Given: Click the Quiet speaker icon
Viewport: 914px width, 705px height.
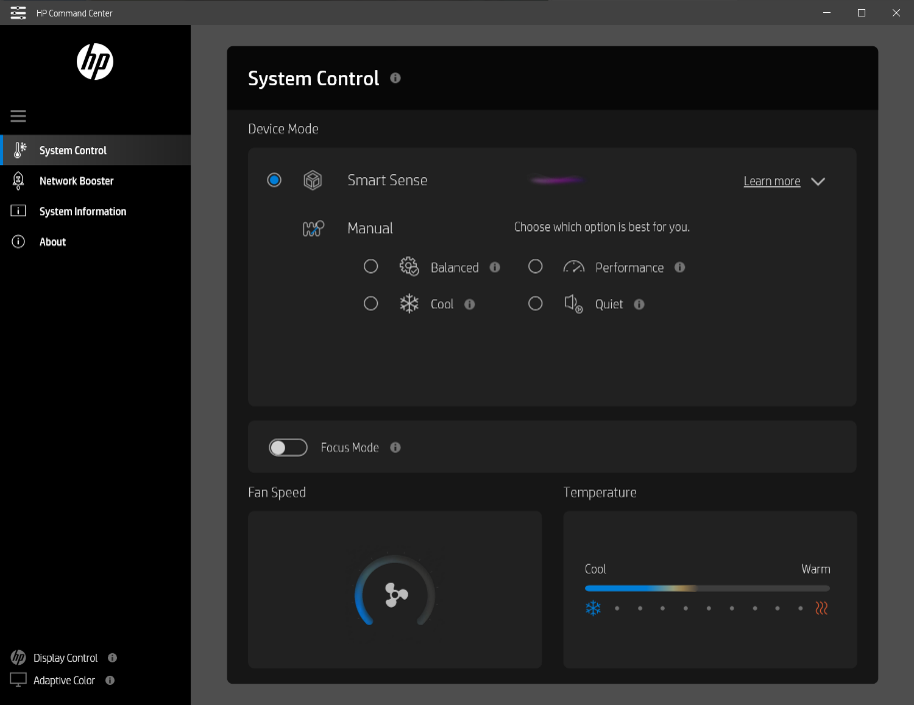Looking at the screenshot, I should (574, 303).
